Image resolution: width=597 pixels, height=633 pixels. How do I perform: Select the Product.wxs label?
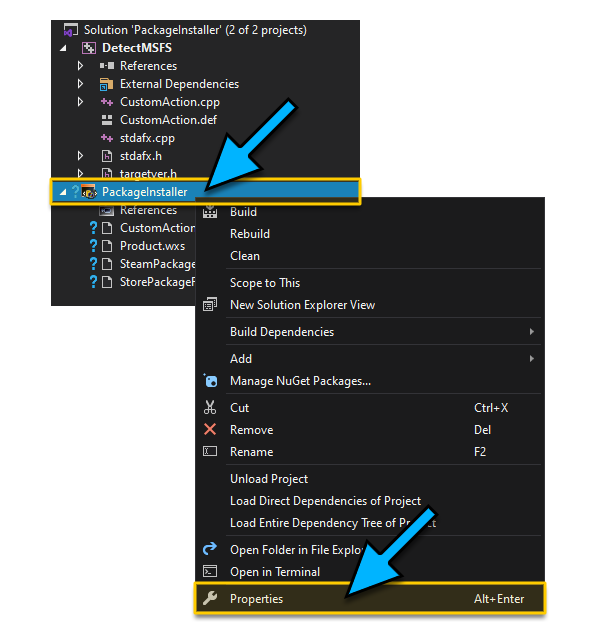click(x=153, y=246)
